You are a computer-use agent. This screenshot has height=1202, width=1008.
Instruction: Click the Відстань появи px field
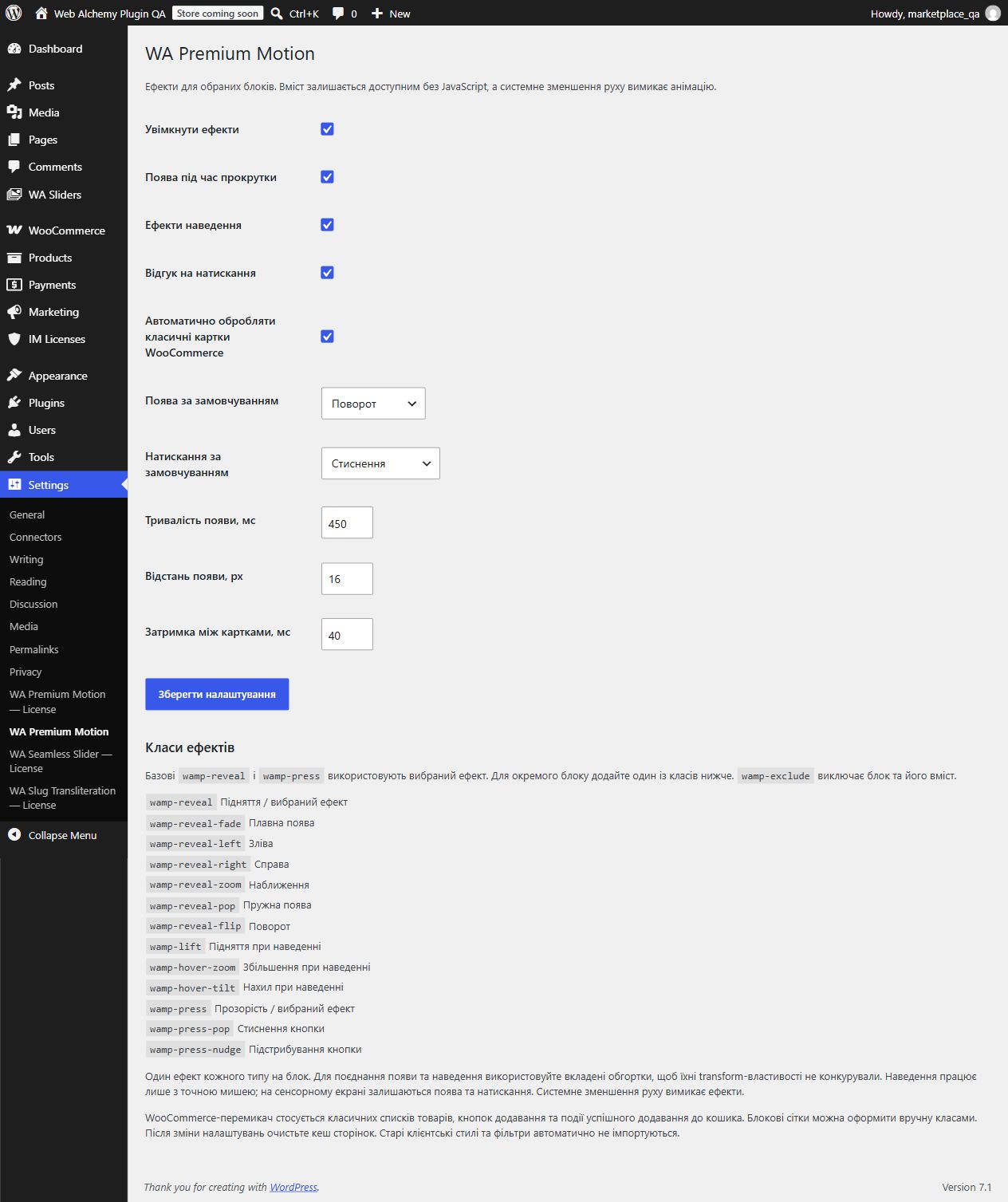click(x=347, y=579)
